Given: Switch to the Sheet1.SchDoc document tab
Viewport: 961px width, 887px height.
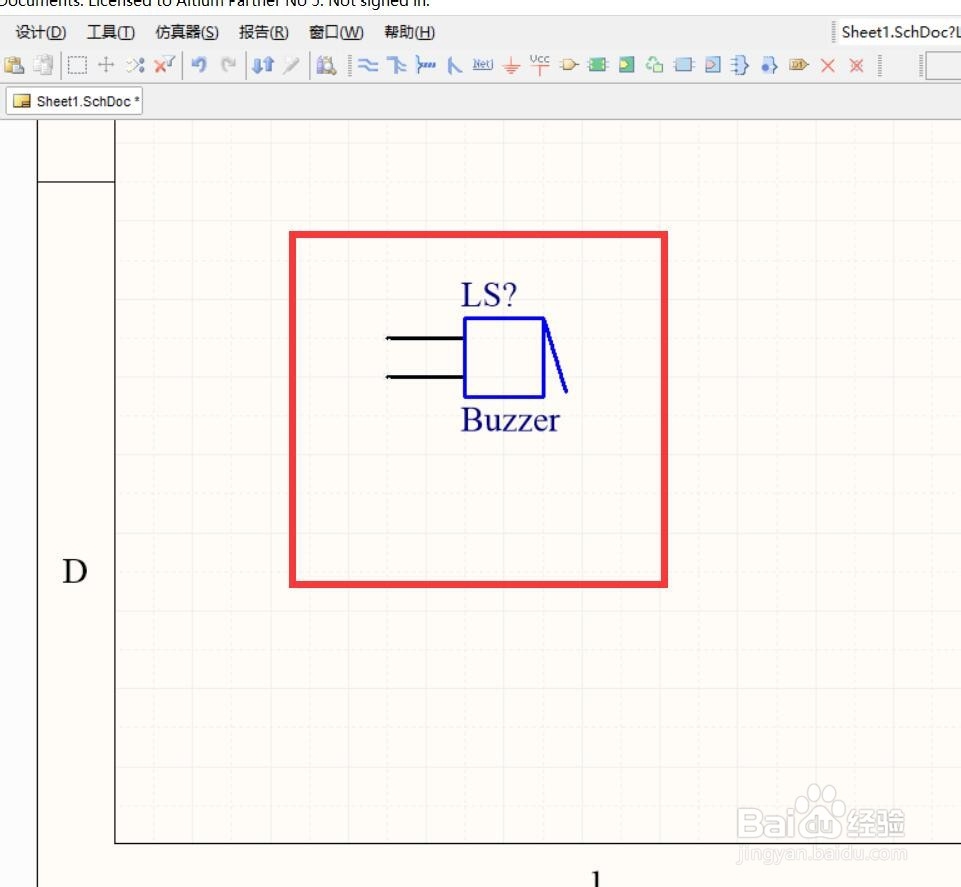Looking at the screenshot, I should pyautogui.click(x=75, y=101).
